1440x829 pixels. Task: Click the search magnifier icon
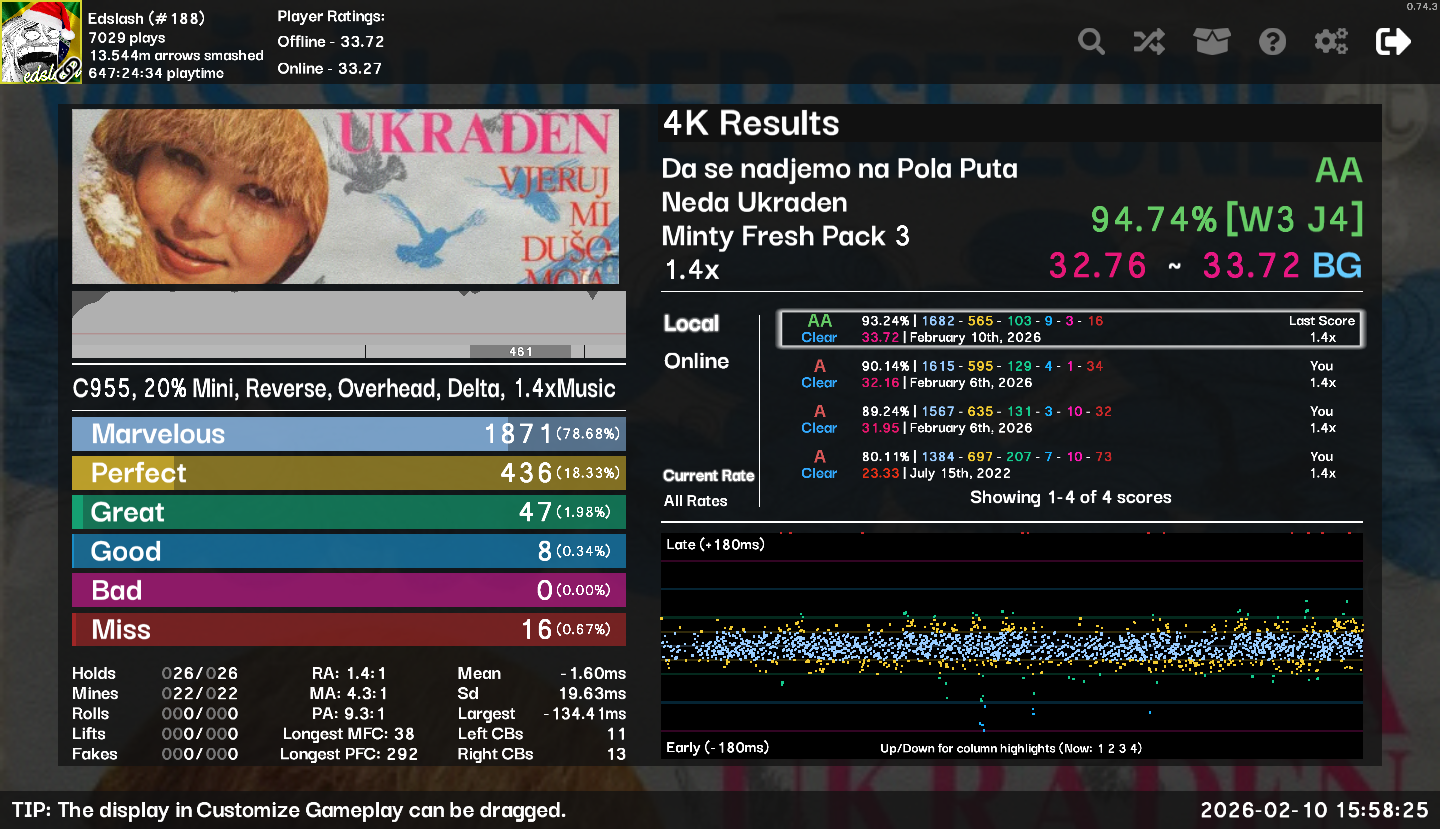pyautogui.click(x=1091, y=42)
